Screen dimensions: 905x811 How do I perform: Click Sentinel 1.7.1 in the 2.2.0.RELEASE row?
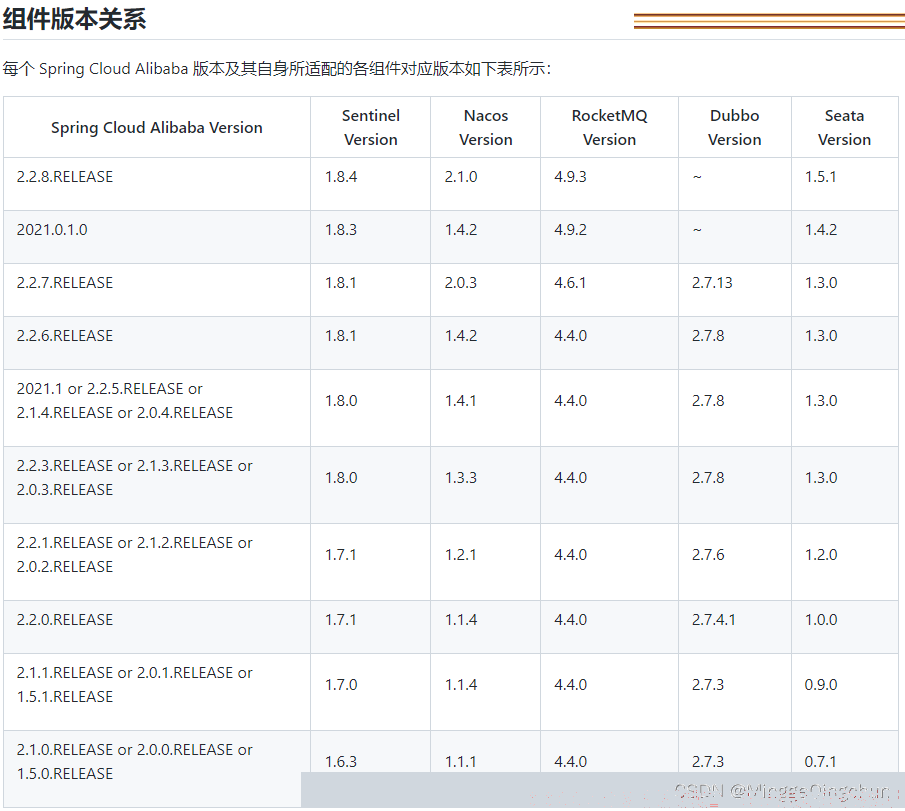pyautogui.click(x=341, y=620)
